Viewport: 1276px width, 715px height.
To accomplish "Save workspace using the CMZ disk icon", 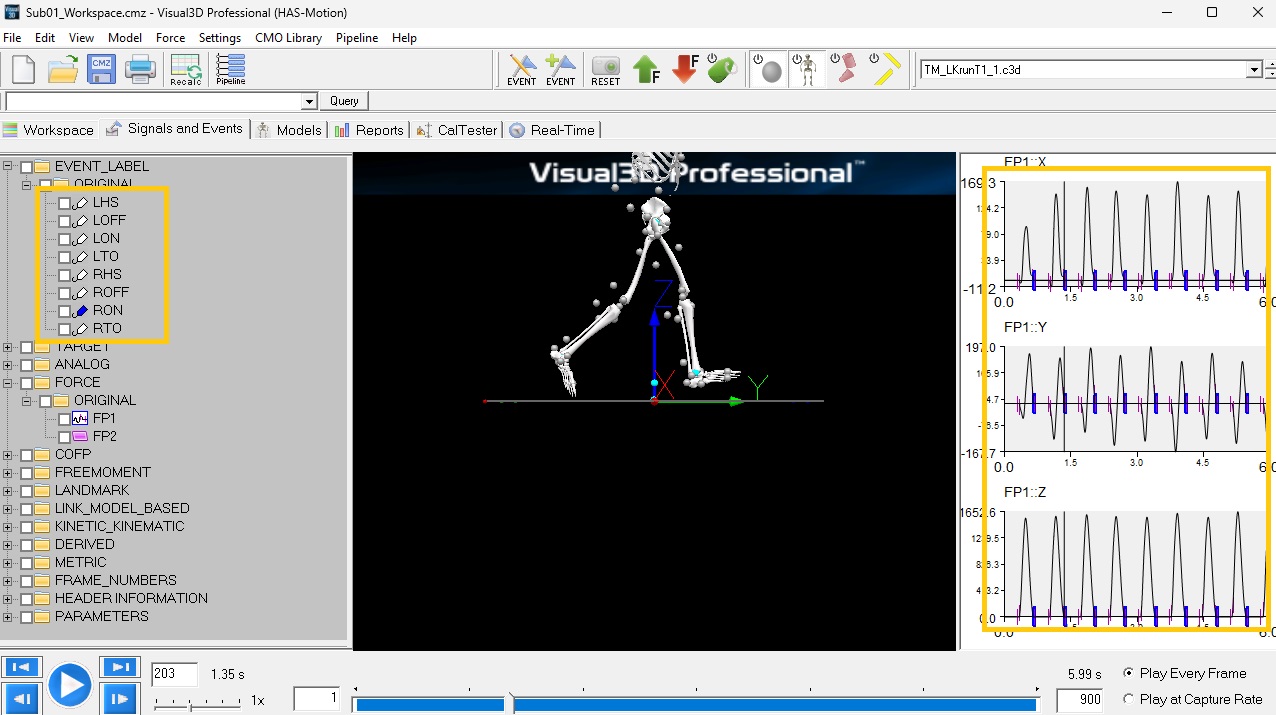I will click(x=101, y=70).
